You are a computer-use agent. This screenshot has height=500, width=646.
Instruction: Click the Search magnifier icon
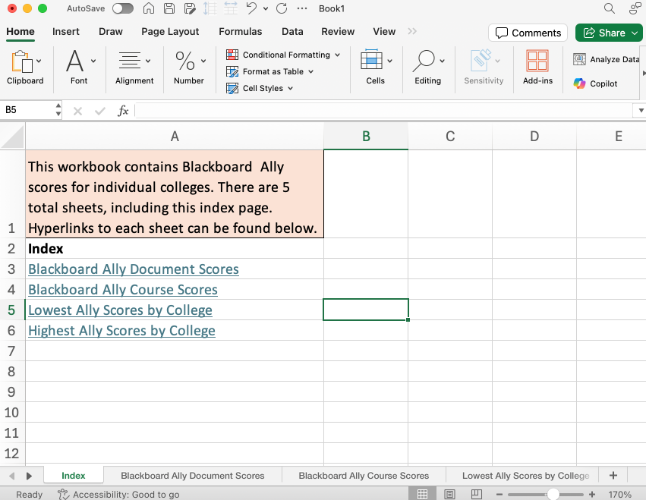click(x=609, y=9)
